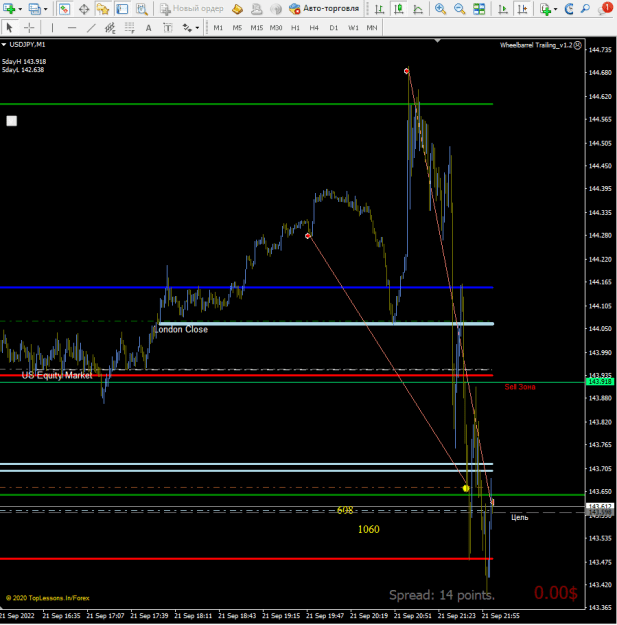Switch to H4 timeframe
This screenshot has height=625, width=617.
click(314, 28)
